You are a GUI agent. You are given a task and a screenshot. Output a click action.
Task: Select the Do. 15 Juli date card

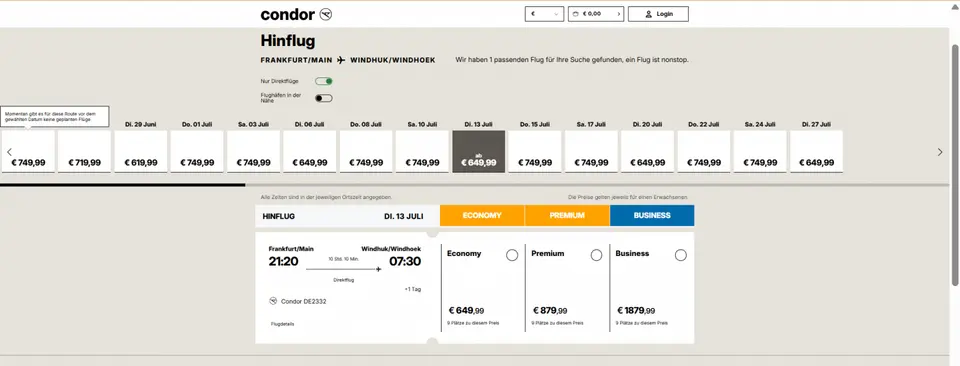pos(535,151)
